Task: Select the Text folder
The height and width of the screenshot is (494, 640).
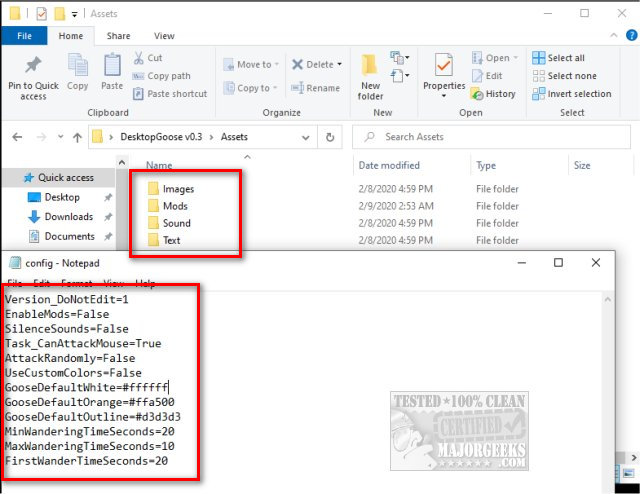Action: coord(164,240)
